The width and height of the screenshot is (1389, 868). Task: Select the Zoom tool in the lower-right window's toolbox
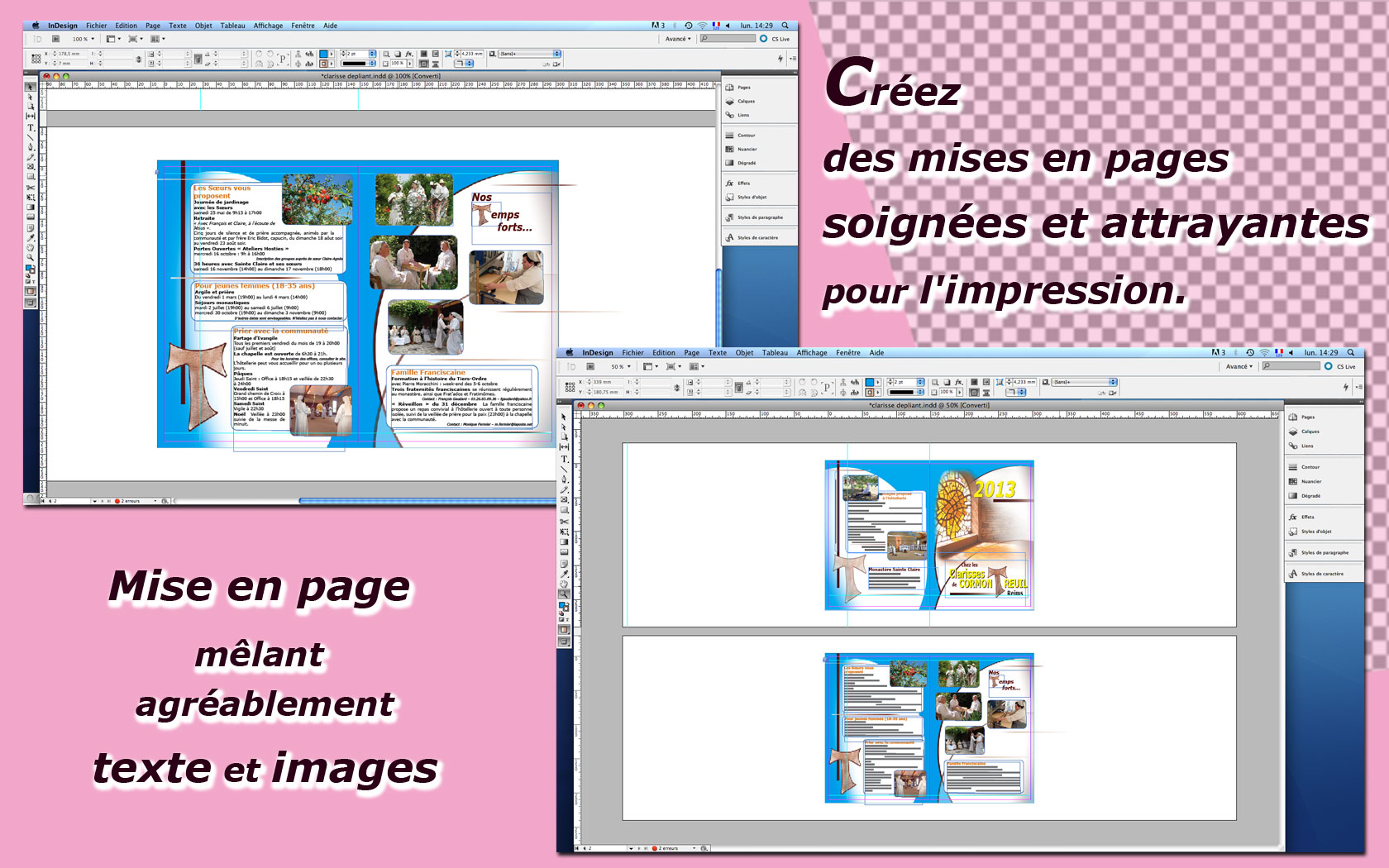[x=565, y=594]
